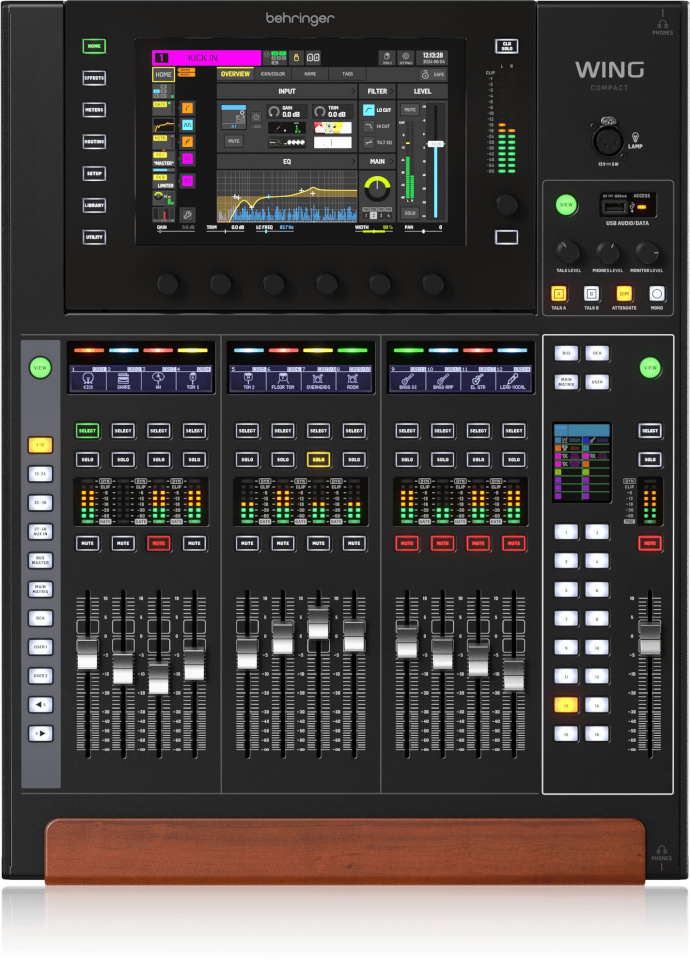Tap the Overheads drum kit icon
Viewport: 690px width, 960px height.
tap(318, 379)
